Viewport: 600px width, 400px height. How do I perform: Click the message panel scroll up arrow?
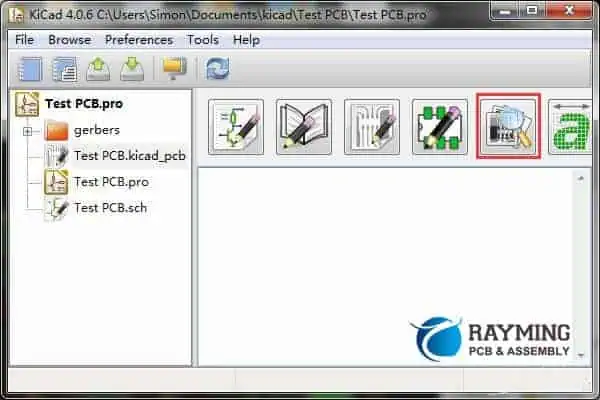(583, 178)
